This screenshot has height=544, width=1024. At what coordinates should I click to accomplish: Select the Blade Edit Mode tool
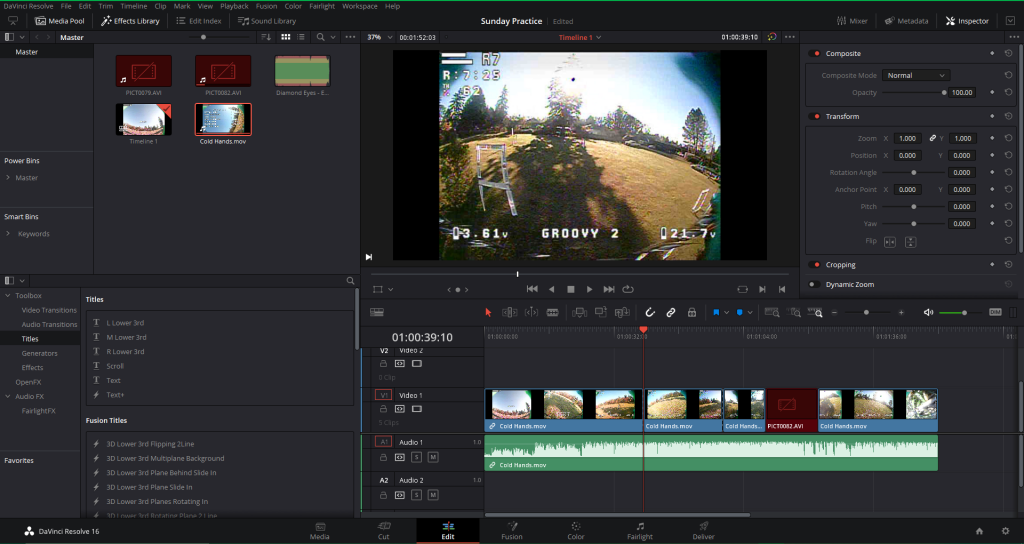pos(552,313)
